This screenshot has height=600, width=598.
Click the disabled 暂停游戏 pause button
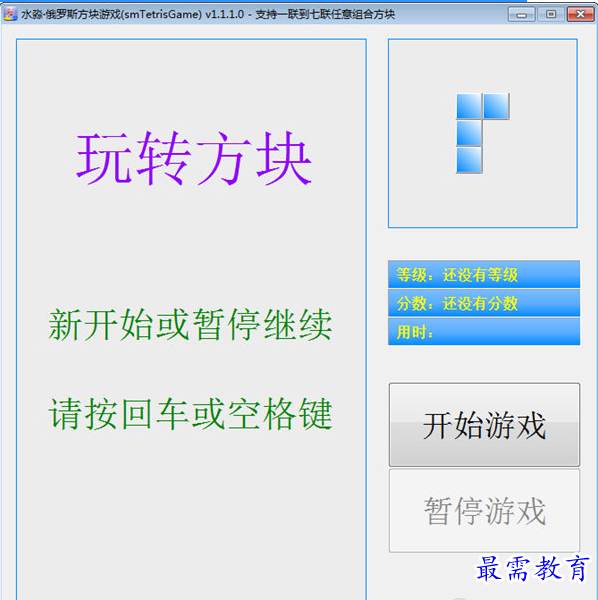click(x=484, y=510)
